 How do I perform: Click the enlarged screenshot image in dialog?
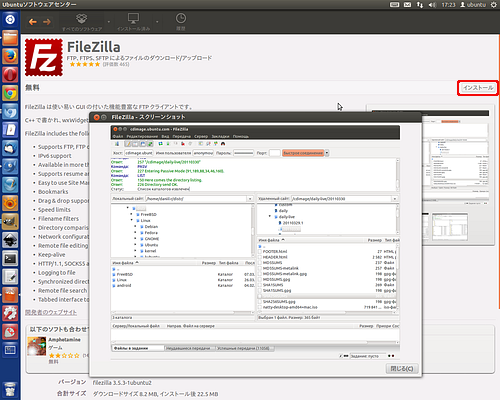pos(255,243)
